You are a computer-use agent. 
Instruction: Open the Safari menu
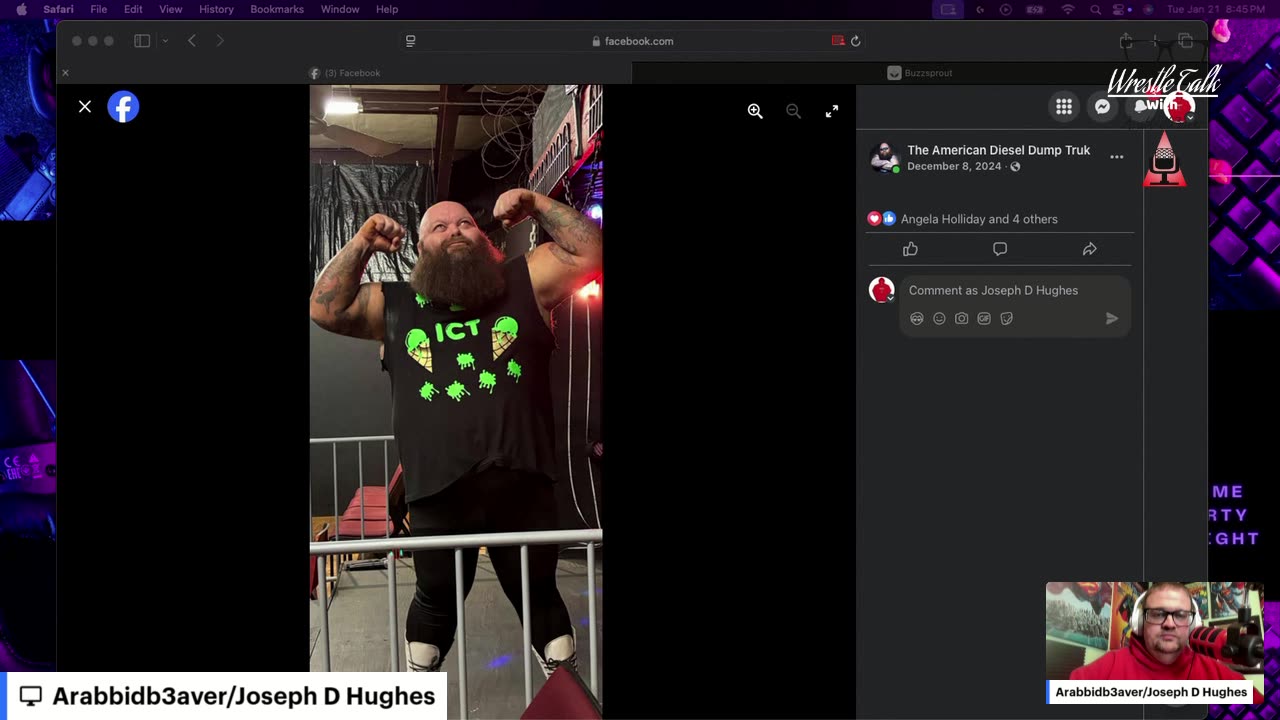[x=58, y=9]
